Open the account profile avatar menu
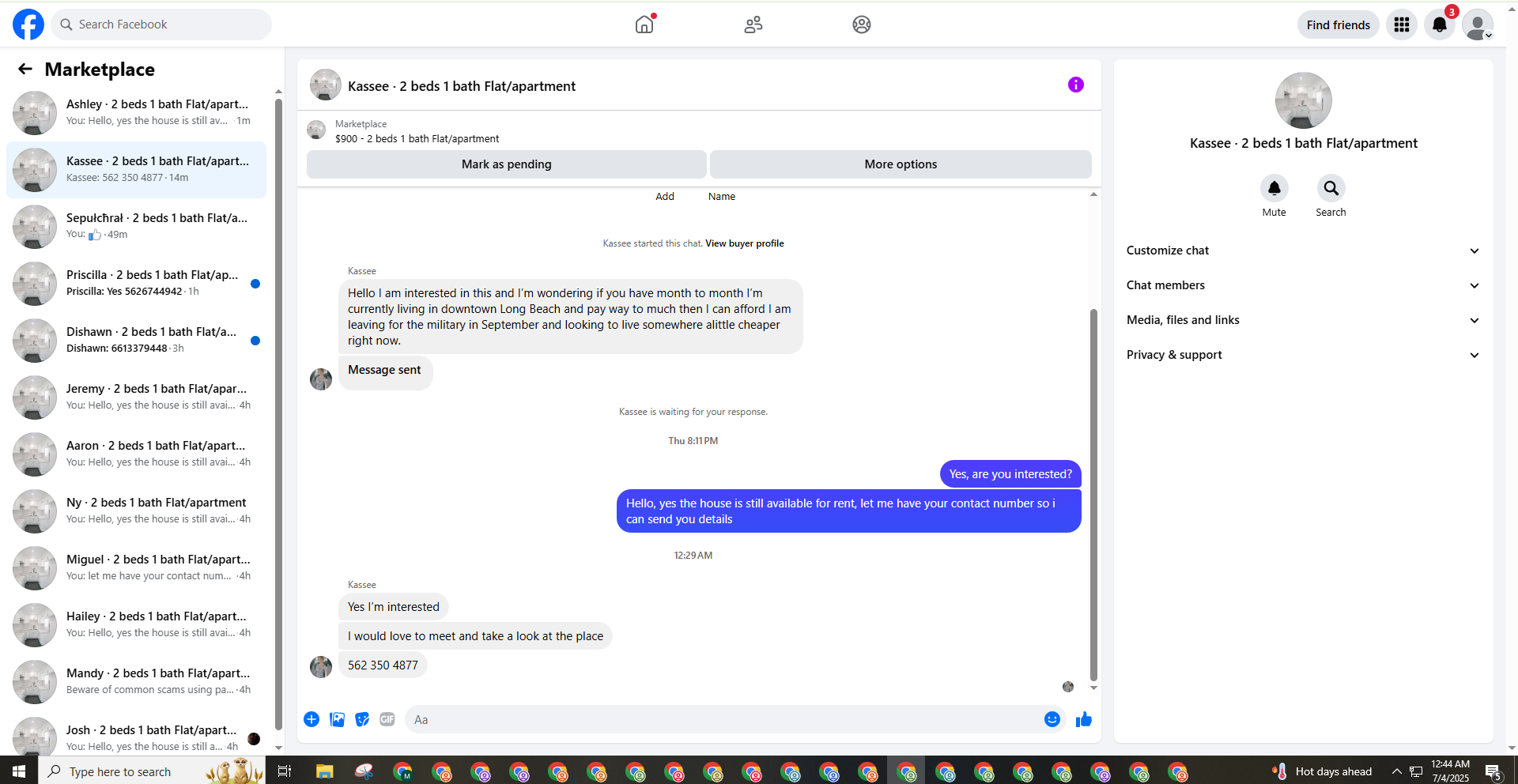 (1478, 24)
